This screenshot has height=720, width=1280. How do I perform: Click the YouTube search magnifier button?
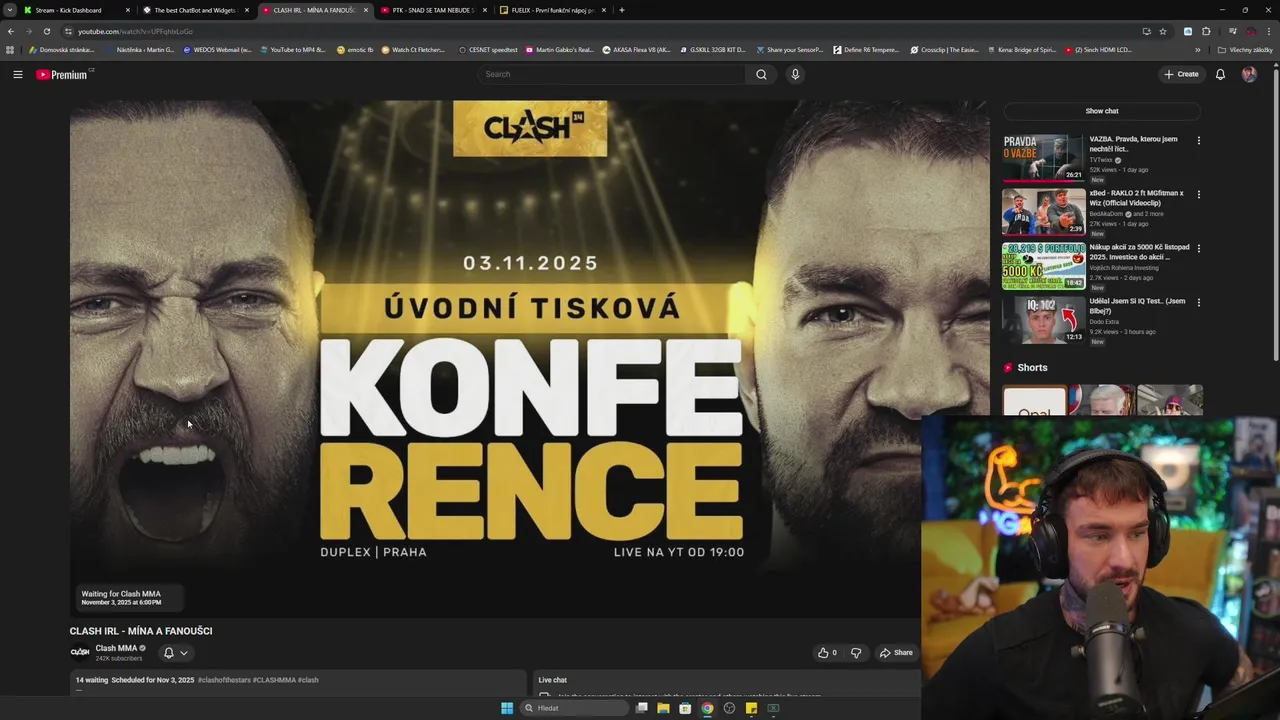(x=761, y=74)
